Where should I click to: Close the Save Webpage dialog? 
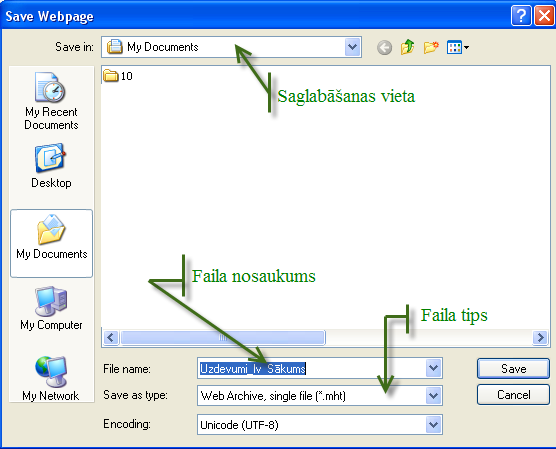click(544, 16)
